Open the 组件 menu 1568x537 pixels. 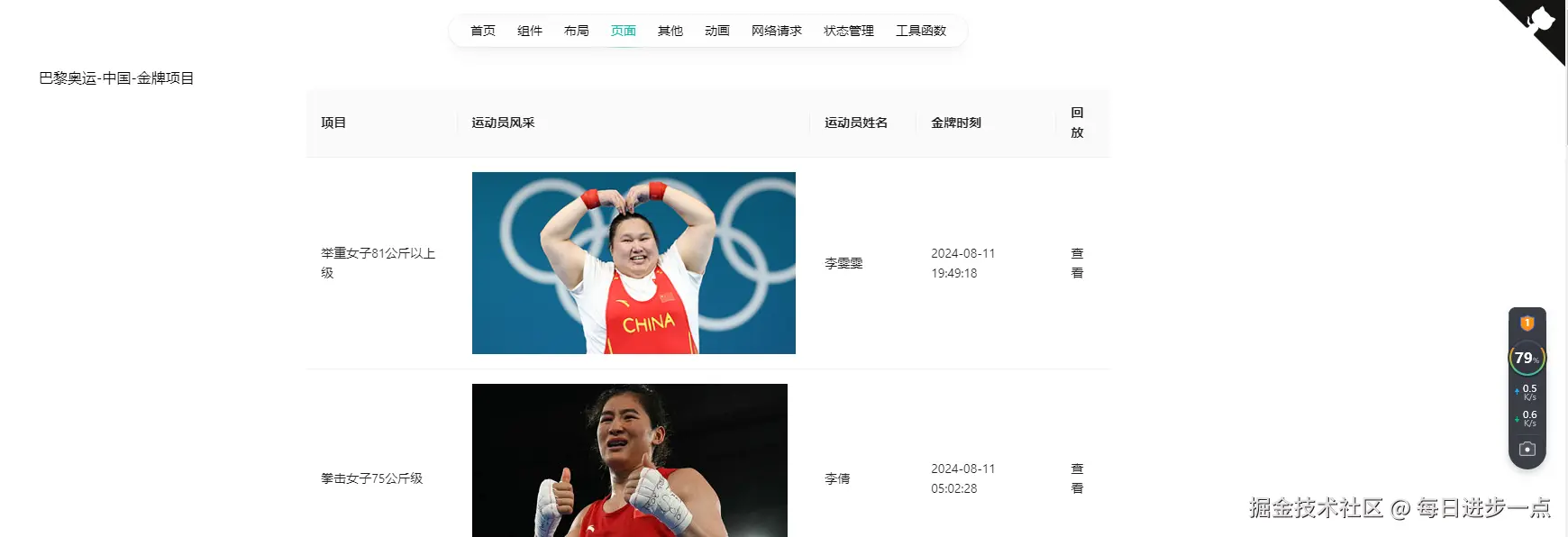530,31
